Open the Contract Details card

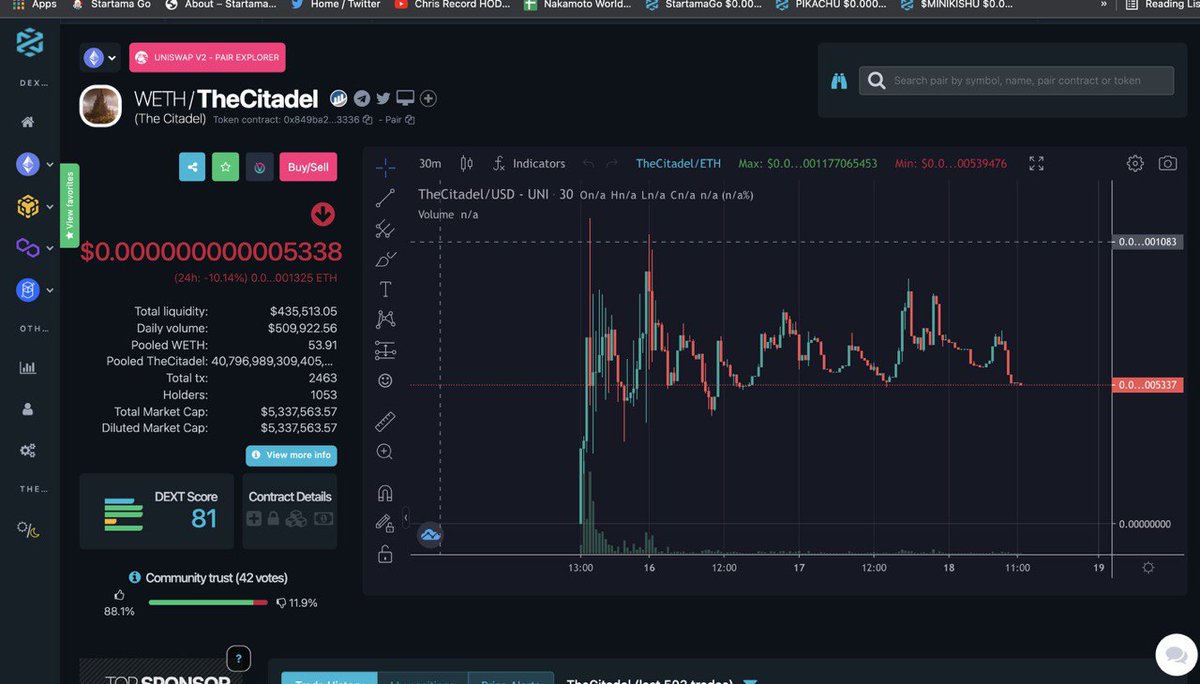tap(290, 511)
